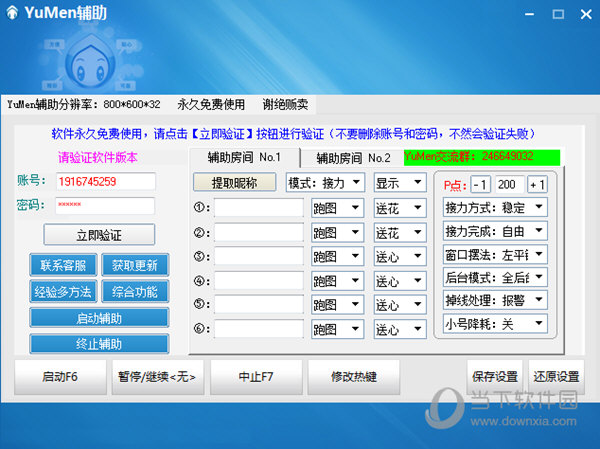
Task: Click nickname field for row ④
Action: [259, 281]
